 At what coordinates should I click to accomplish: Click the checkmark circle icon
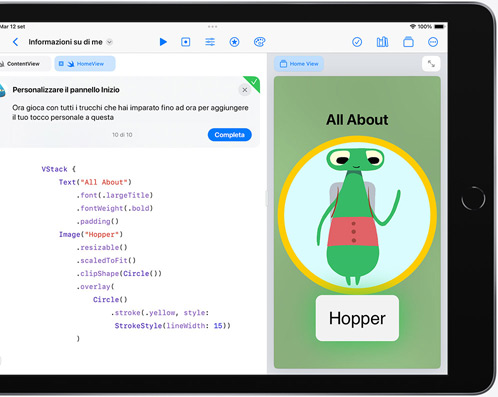[x=357, y=42]
